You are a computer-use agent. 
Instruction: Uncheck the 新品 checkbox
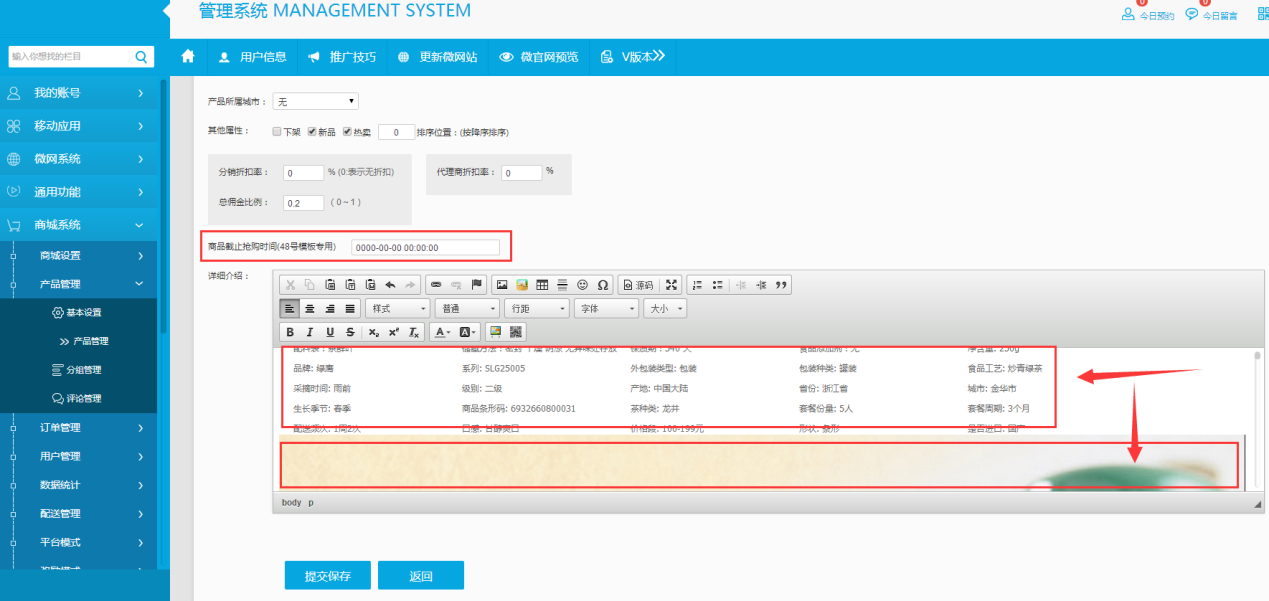point(312,132)
